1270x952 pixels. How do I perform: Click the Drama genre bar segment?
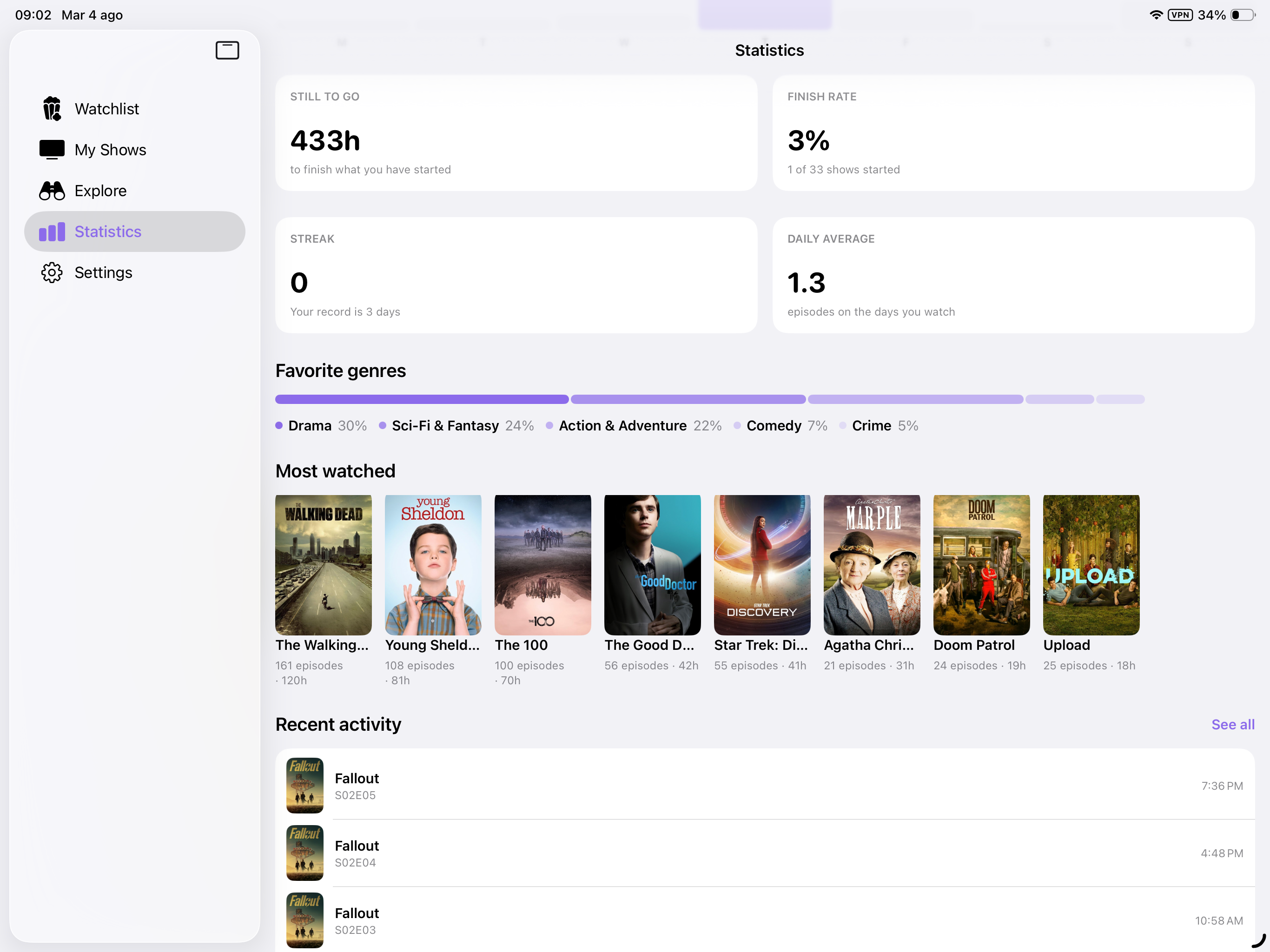[422, 399]
